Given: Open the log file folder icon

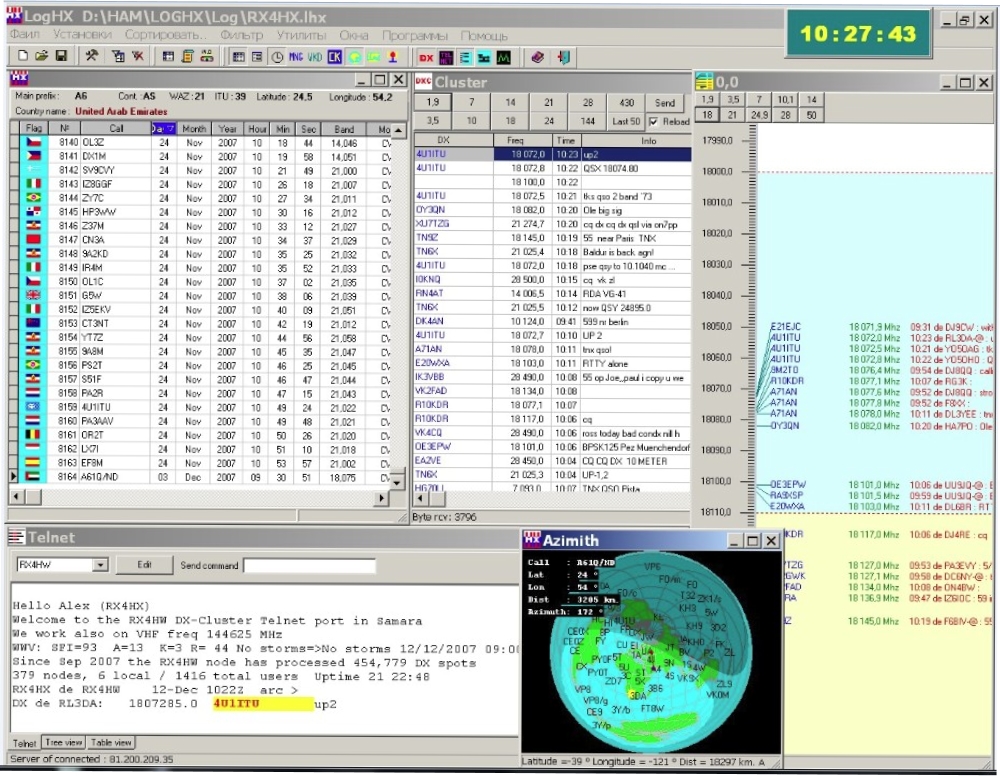Looking at the screenshot, I should coord(42,57).
